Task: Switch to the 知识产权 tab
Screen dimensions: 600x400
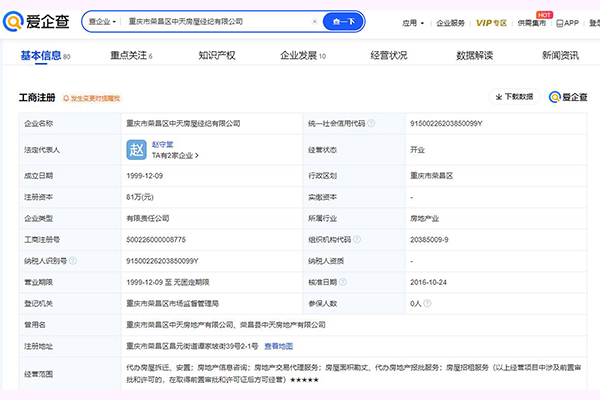Action: pyautogui.click(x=217, y=56)
